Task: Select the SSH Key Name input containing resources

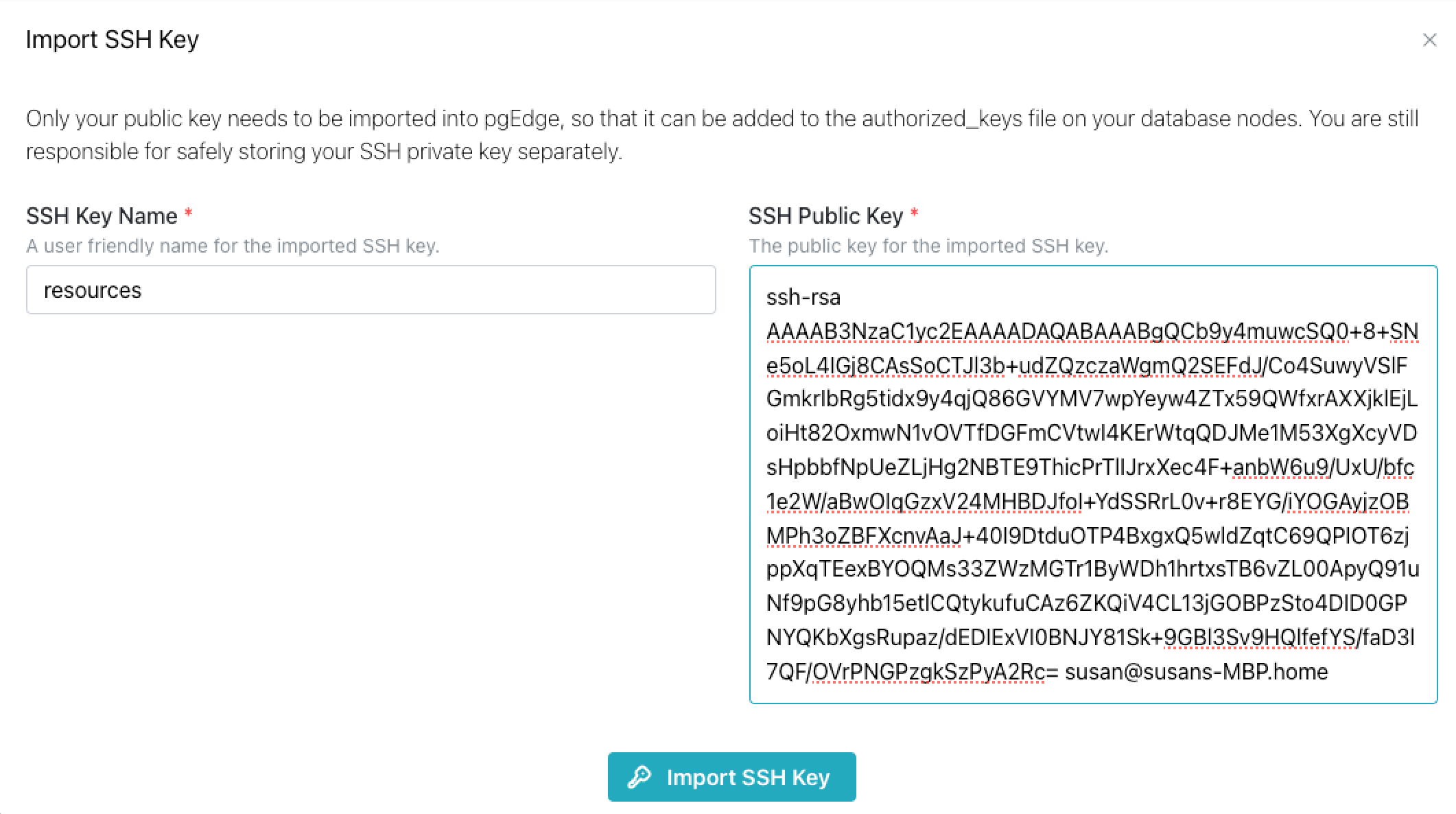Action: tap(371, 290)
